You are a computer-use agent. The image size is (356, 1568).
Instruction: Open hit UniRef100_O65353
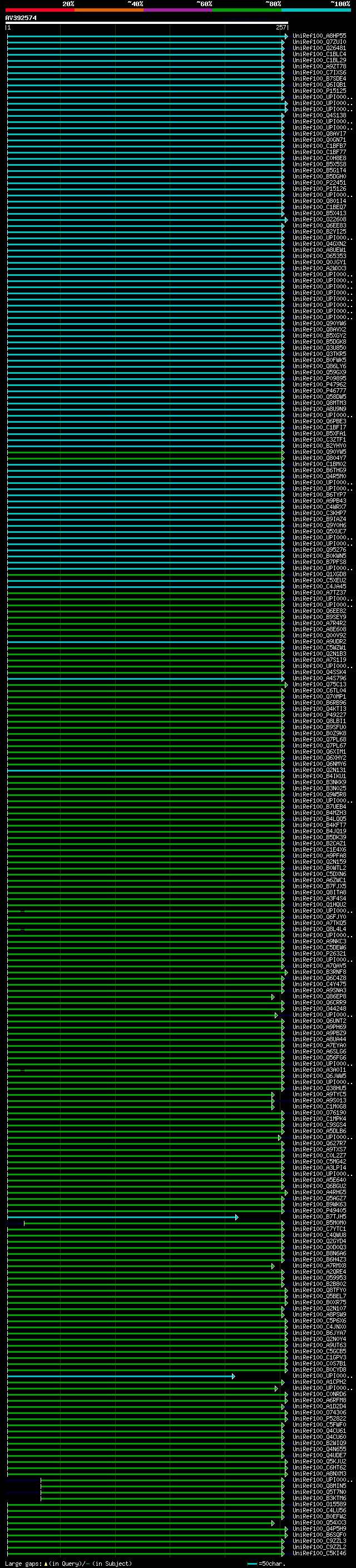click(319, 256)
